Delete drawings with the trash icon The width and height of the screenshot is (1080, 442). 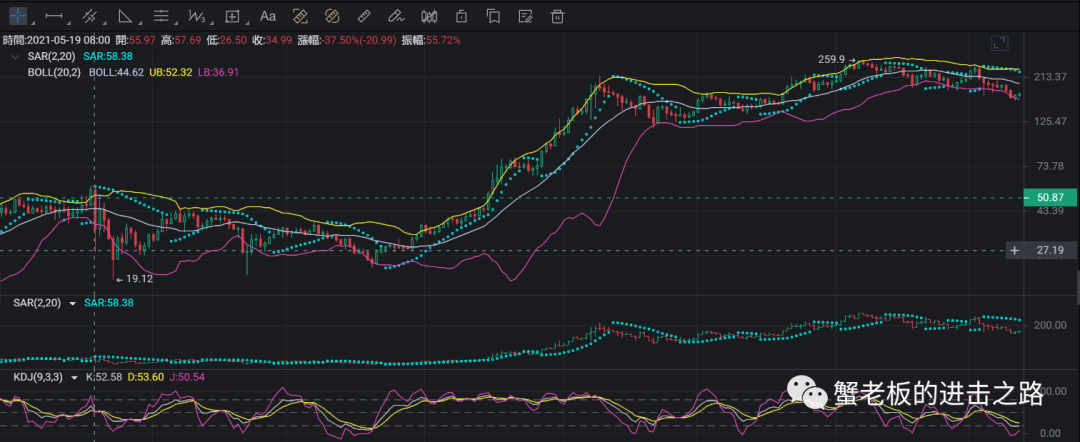click(558, 15)
